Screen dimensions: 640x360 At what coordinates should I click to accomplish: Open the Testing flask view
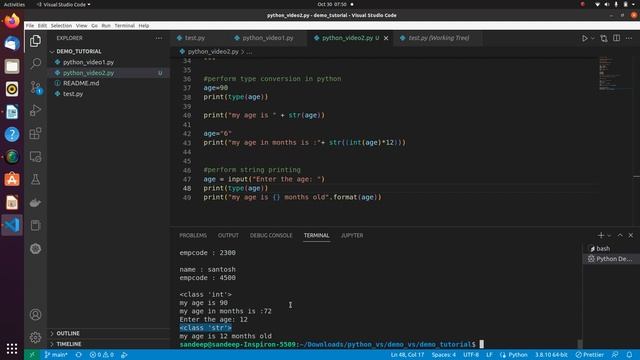point(36,180)
